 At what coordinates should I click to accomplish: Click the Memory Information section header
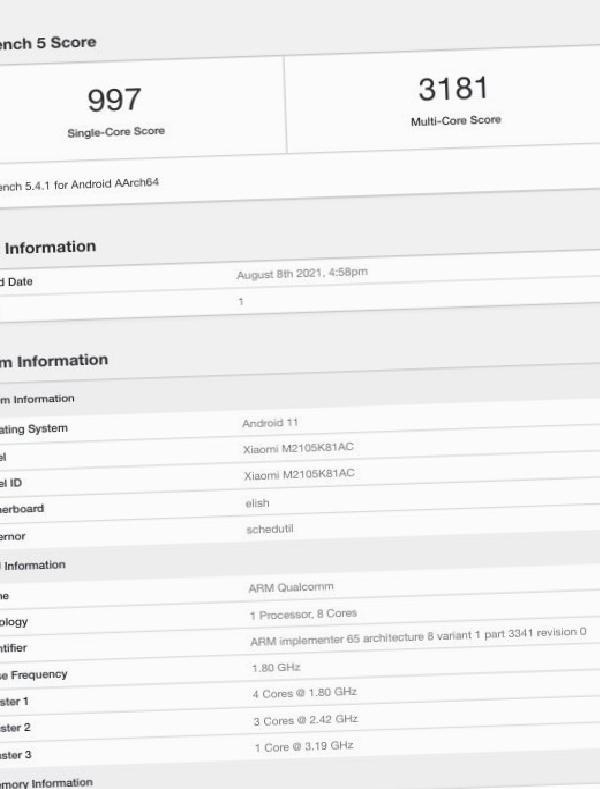pyautogui.click(x=46, y=783)
